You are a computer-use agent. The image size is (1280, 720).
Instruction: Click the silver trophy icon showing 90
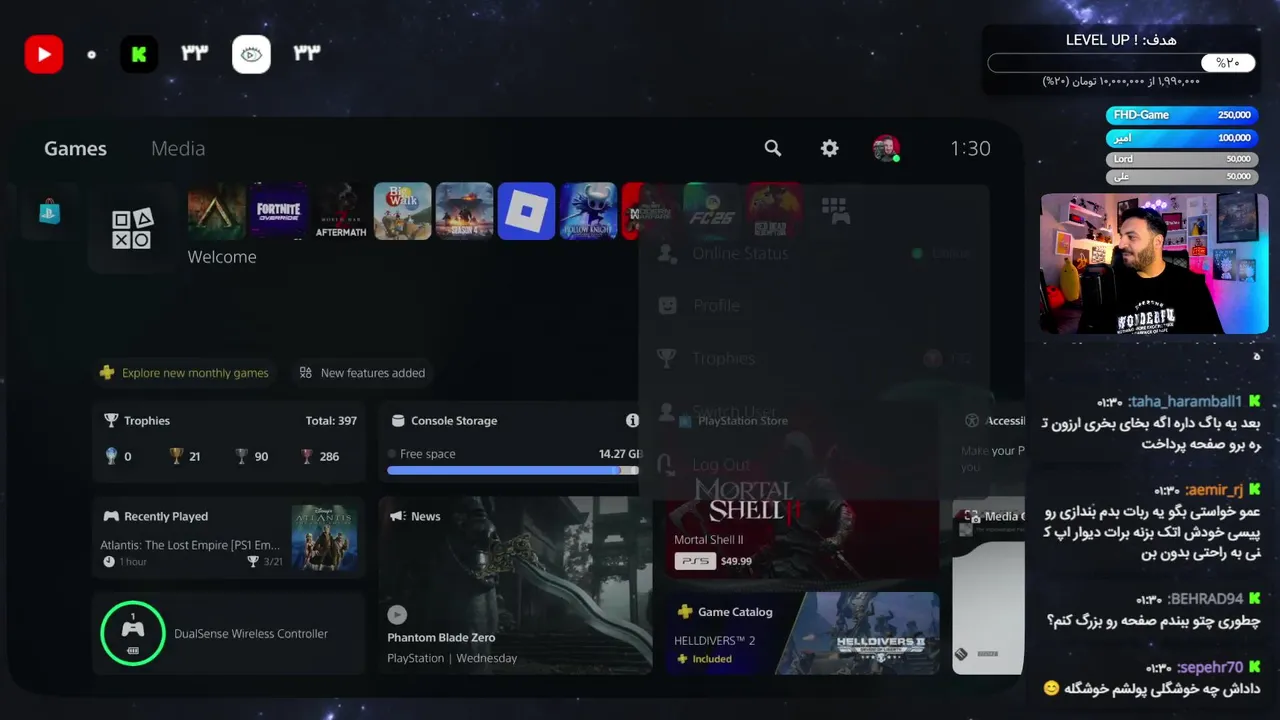pos(241,456)
